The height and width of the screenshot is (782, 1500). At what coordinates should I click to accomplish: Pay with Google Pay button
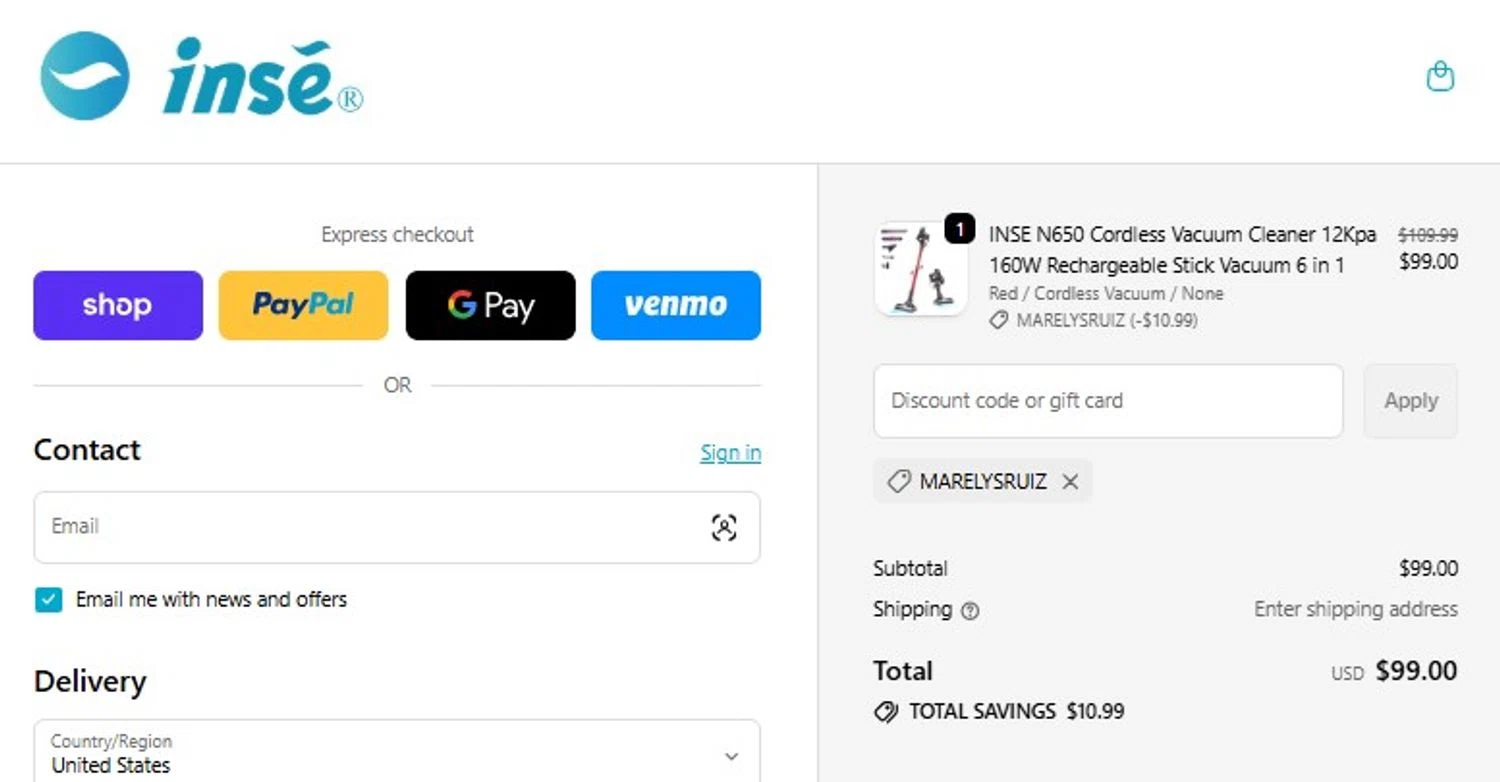click(x=490, y=305)
